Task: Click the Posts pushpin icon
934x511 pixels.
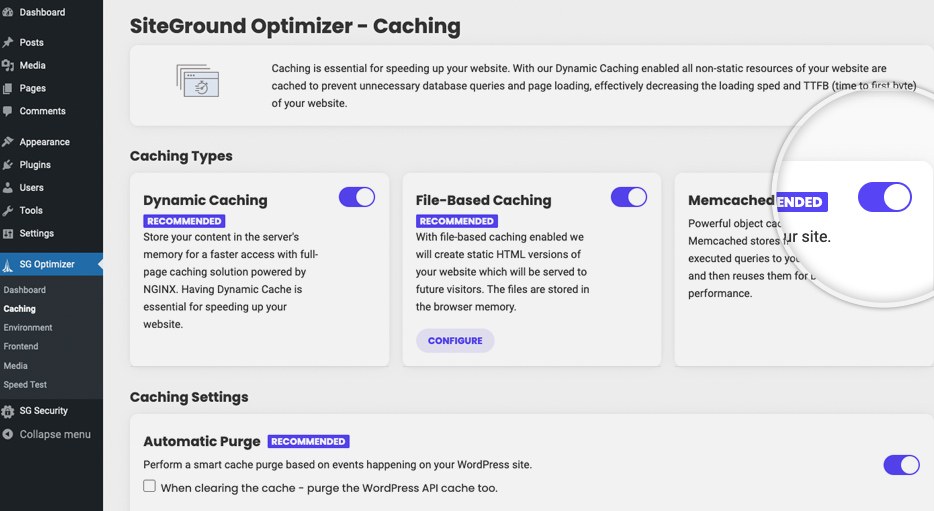Action: pyautogui.click(x=8, y=42)
